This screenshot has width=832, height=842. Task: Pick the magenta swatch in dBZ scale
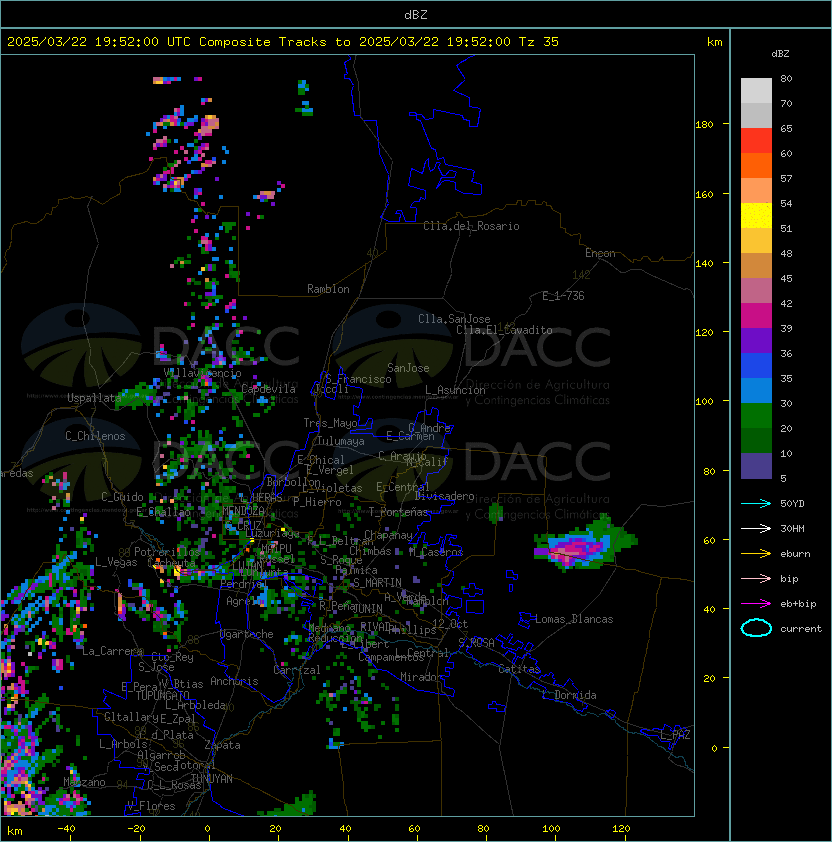756,316
